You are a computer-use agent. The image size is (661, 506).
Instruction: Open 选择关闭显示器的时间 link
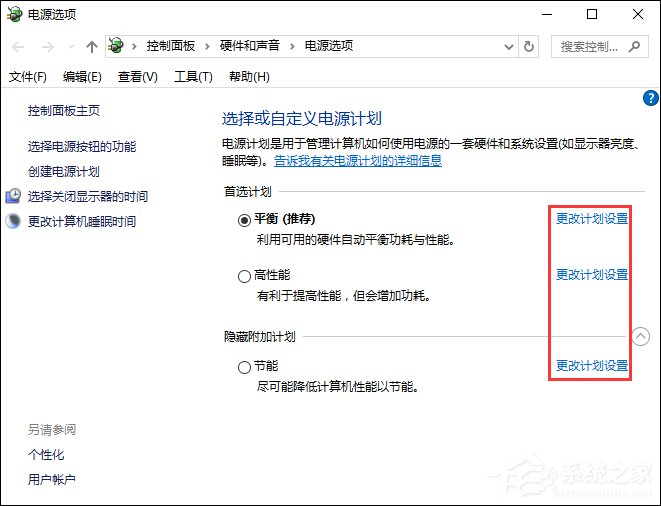(88, 196)
